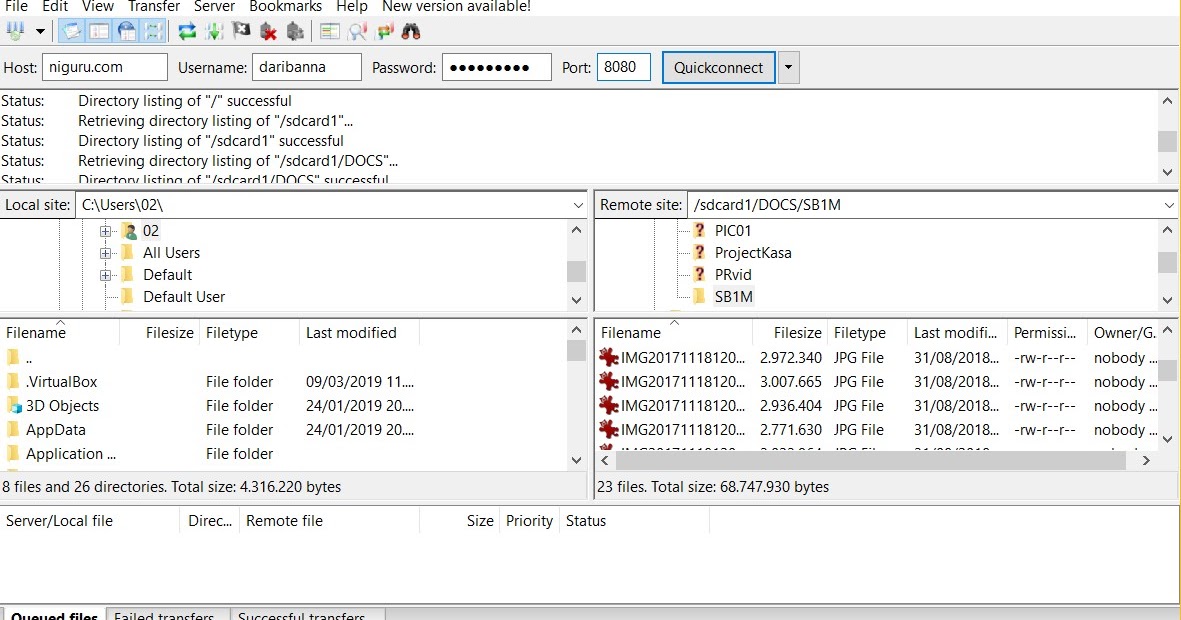The height and width of the screenshot is (620, 1181).
Task: Disconnect from the server
Action: point(268,30)
